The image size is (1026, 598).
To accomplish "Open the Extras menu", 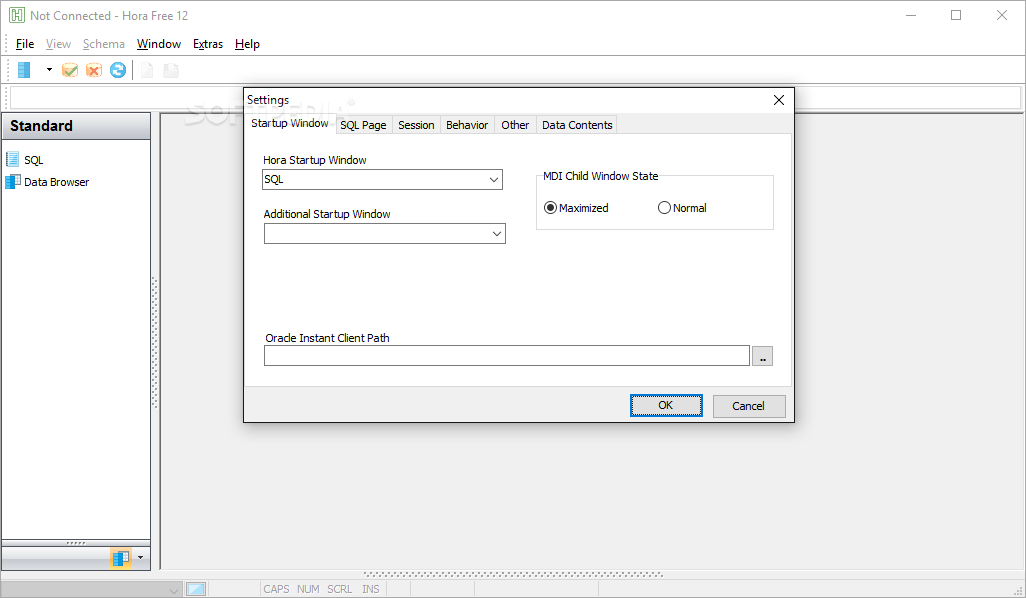I will [208, 44].
